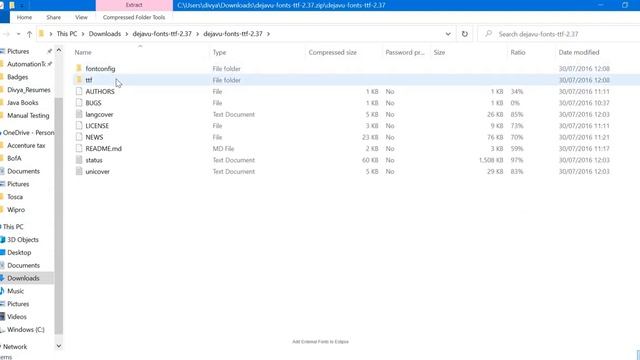Click the folder icon in the address bar

[x=41, y=34]
